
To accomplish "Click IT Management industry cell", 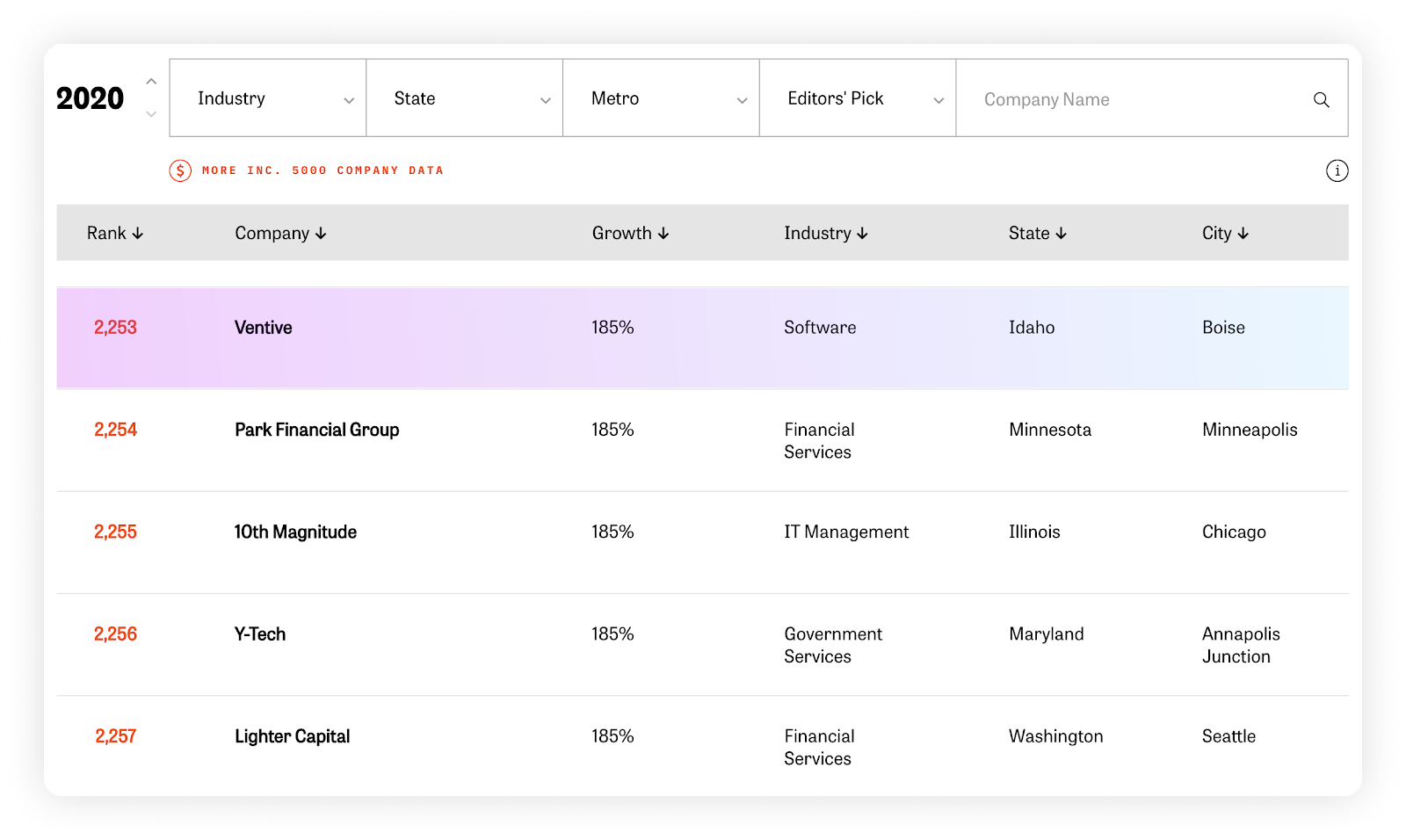I will click(846, 532).
